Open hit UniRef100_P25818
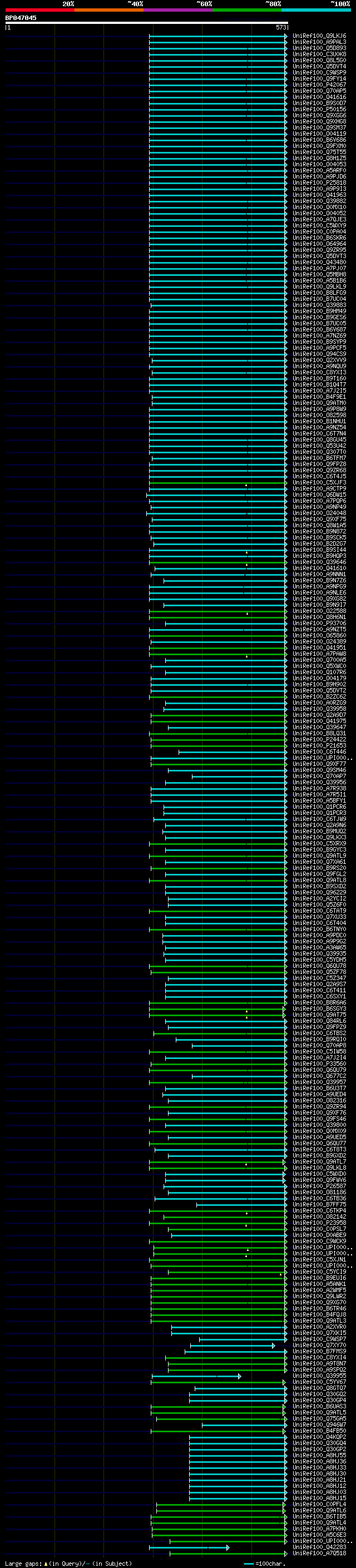Screen dimensions: 356x1568 (x=319, y=182)
